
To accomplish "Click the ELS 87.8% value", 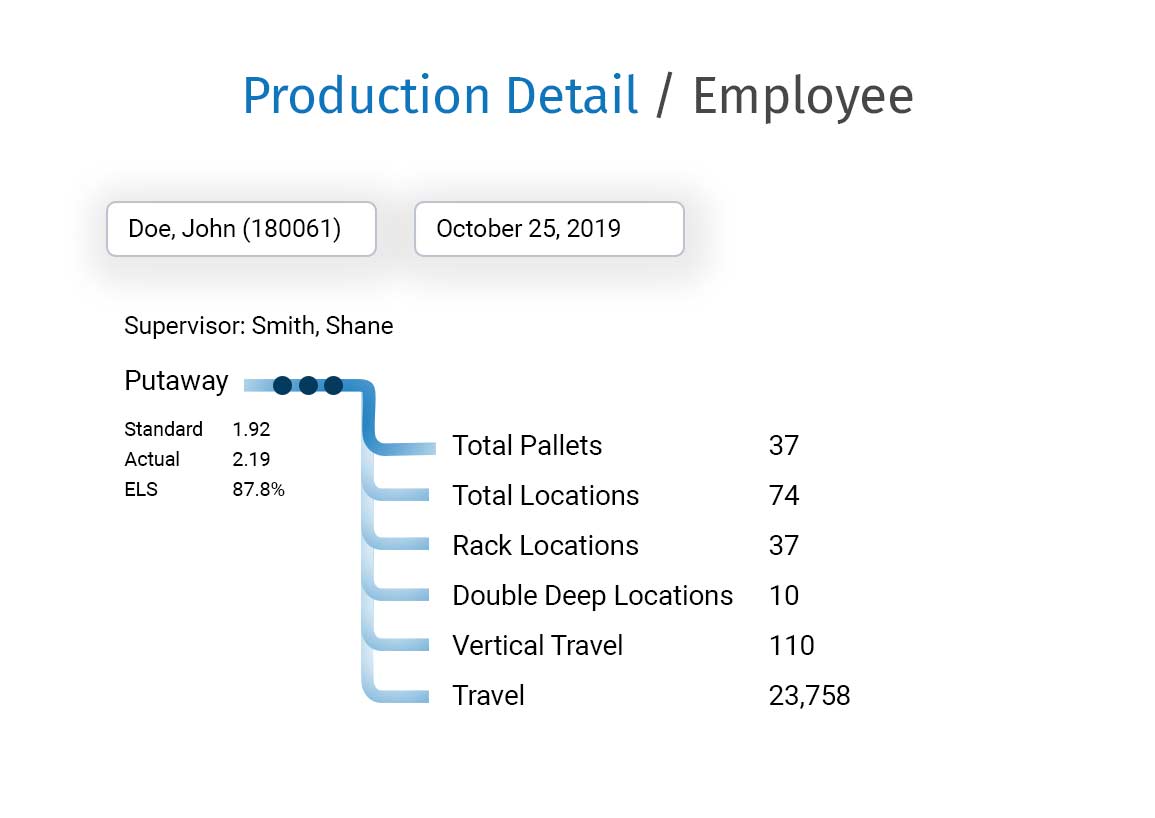I will coord(258,490).
